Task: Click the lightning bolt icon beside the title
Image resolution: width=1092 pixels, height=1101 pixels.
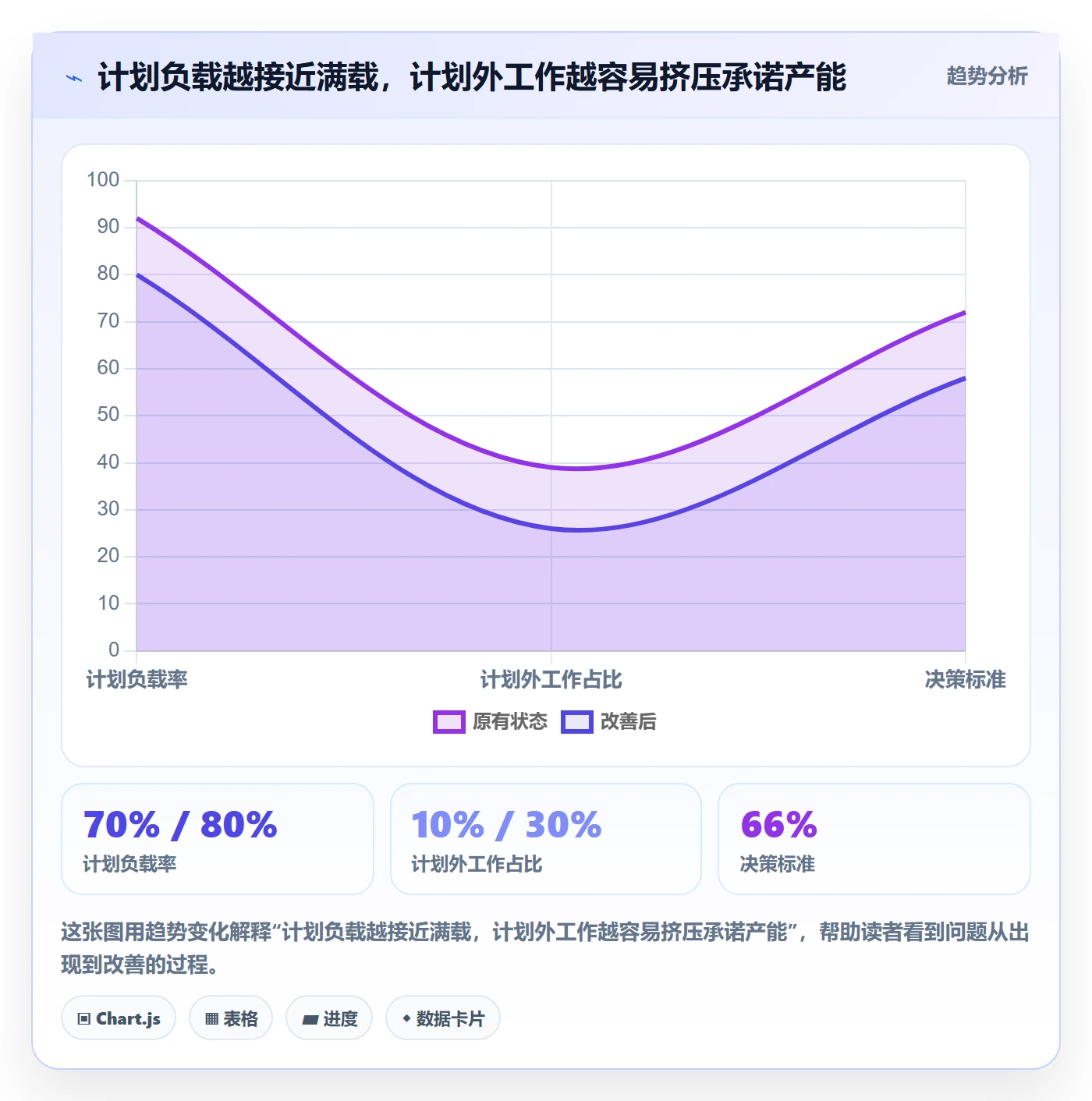Action: pos(74,78)
